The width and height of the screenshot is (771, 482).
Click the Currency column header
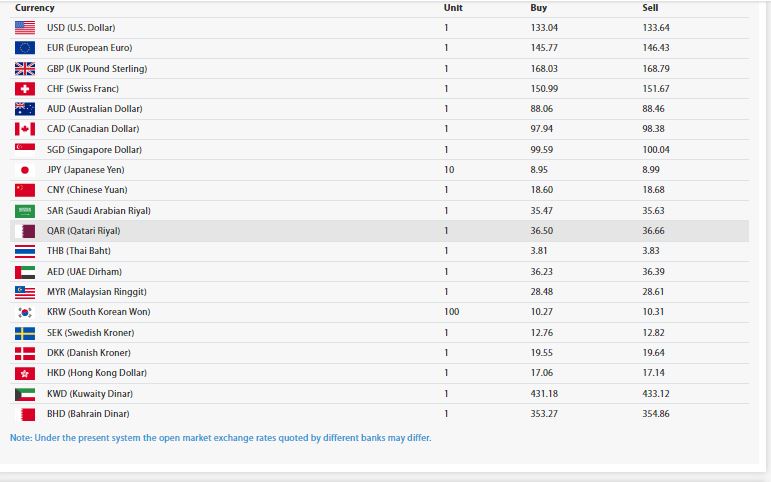point(35,8)
